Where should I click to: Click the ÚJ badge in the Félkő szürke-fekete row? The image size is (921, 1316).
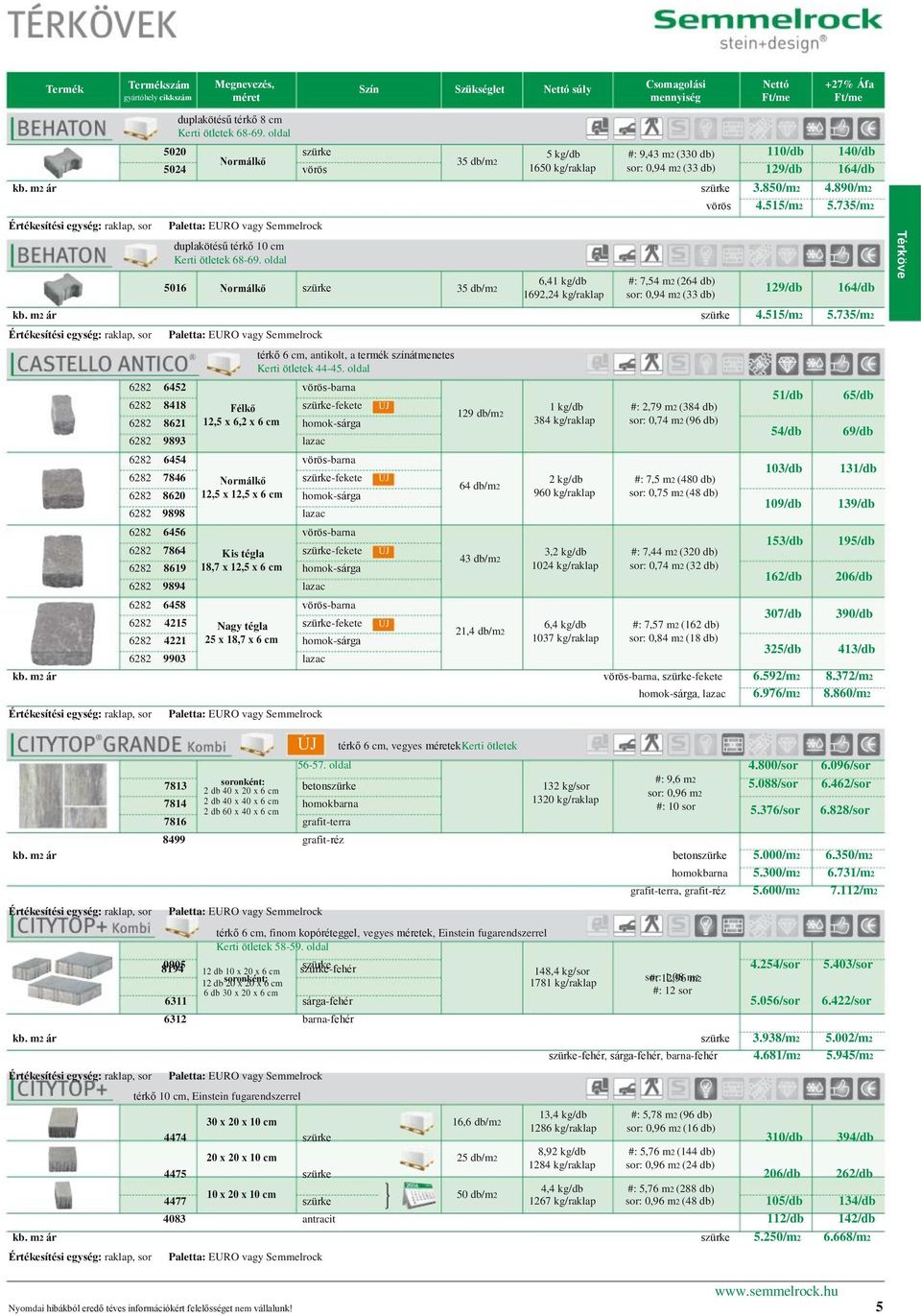(383, 406)
